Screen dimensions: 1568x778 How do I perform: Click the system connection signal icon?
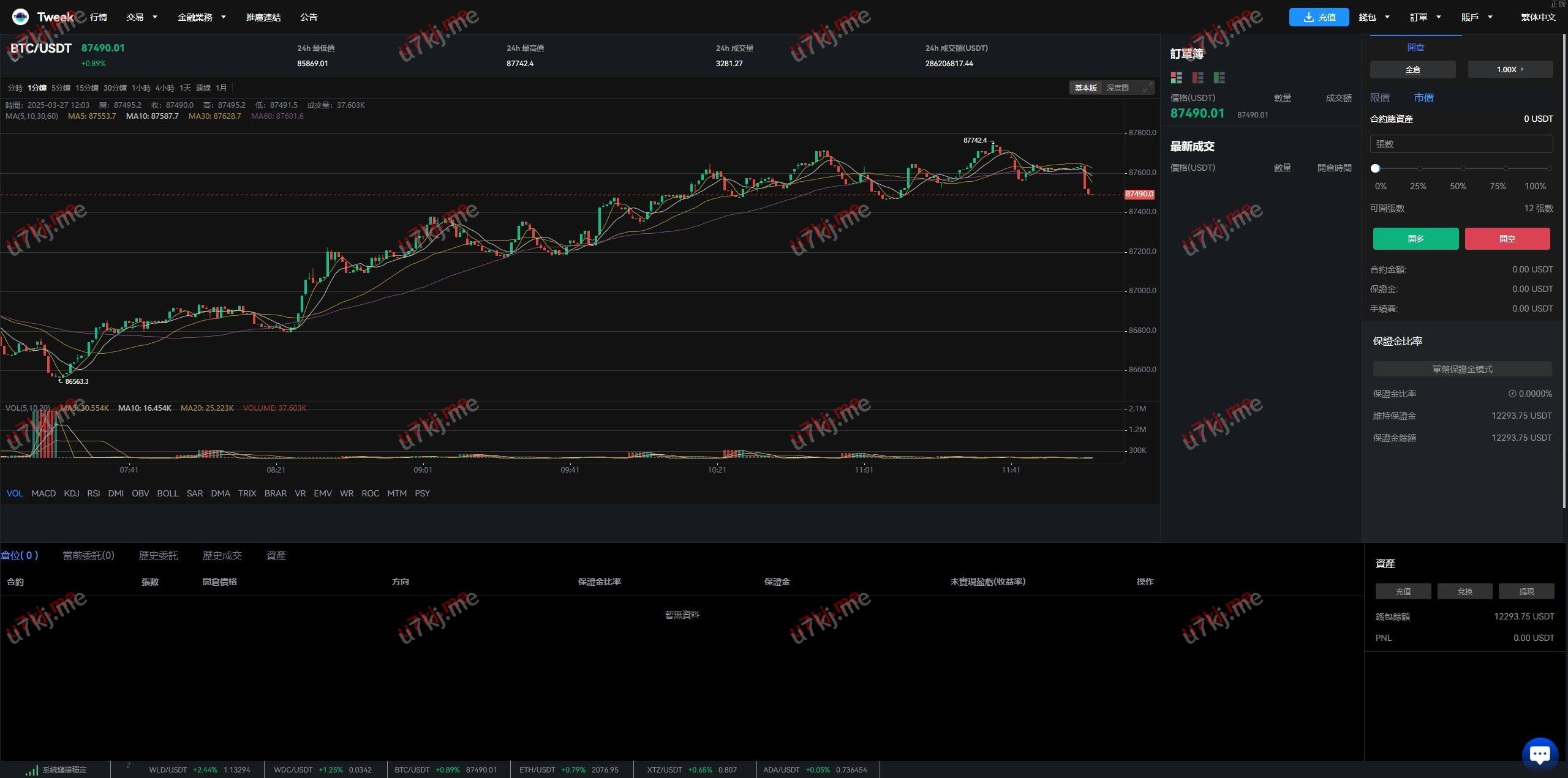31,770
